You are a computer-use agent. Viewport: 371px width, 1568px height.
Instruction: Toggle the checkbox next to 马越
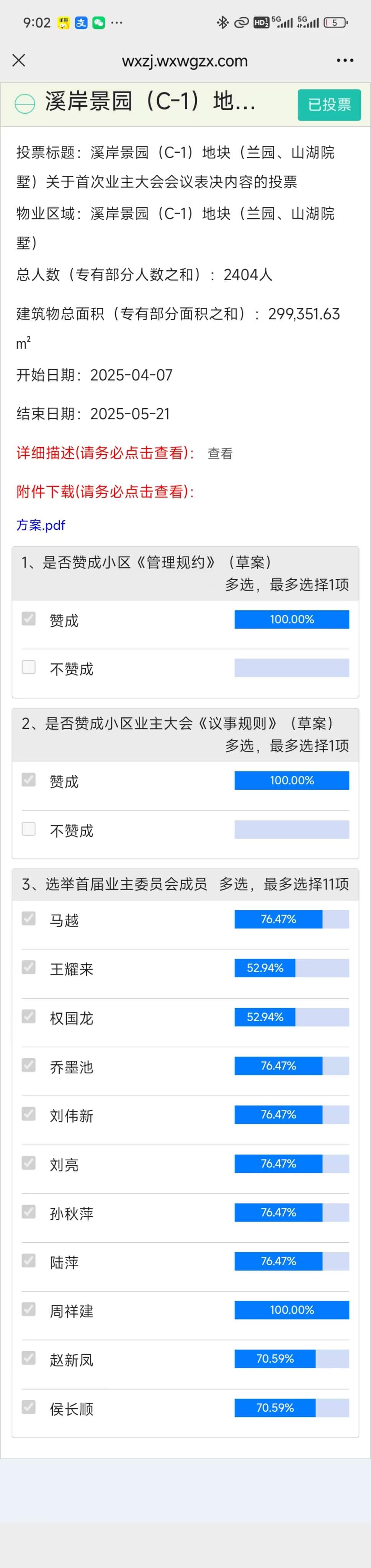29,918
